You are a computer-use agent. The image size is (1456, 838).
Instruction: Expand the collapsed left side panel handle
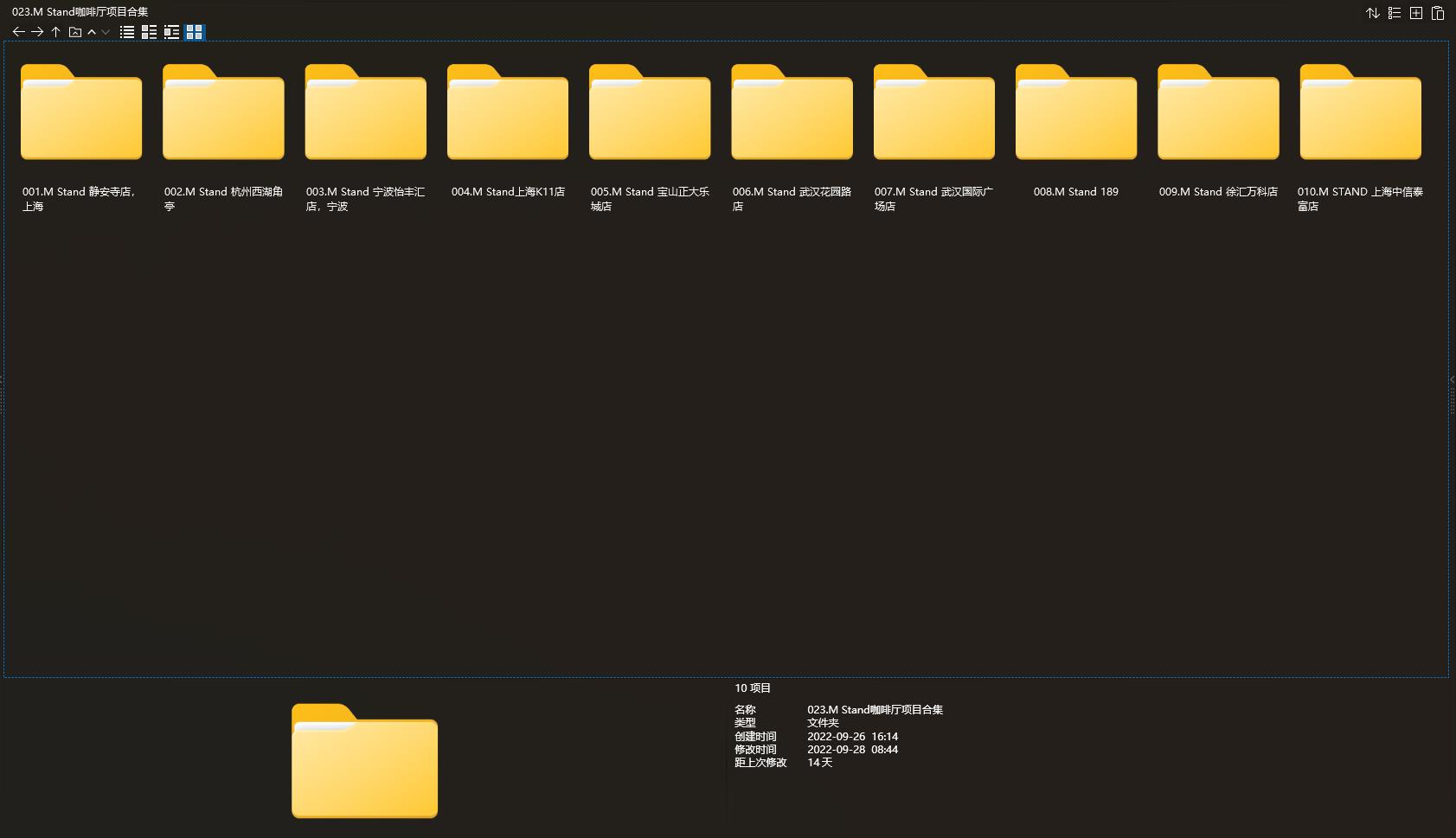click(2, 380)
